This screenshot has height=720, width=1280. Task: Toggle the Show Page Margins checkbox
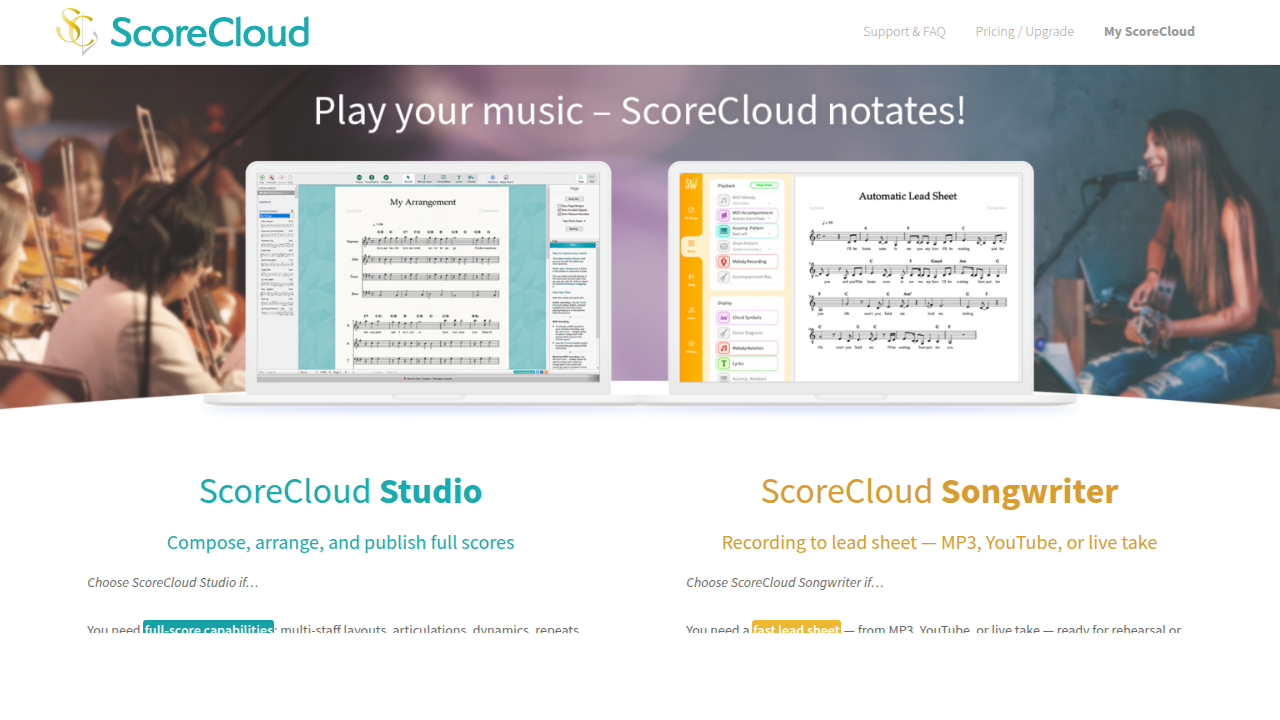coord(559,206)
